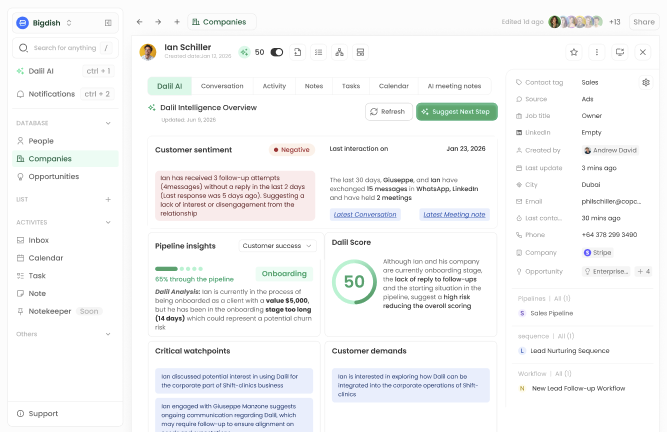Click the Stripe company chip
Viewport: 667px width, 432px height.
click(x=598, y=253)
